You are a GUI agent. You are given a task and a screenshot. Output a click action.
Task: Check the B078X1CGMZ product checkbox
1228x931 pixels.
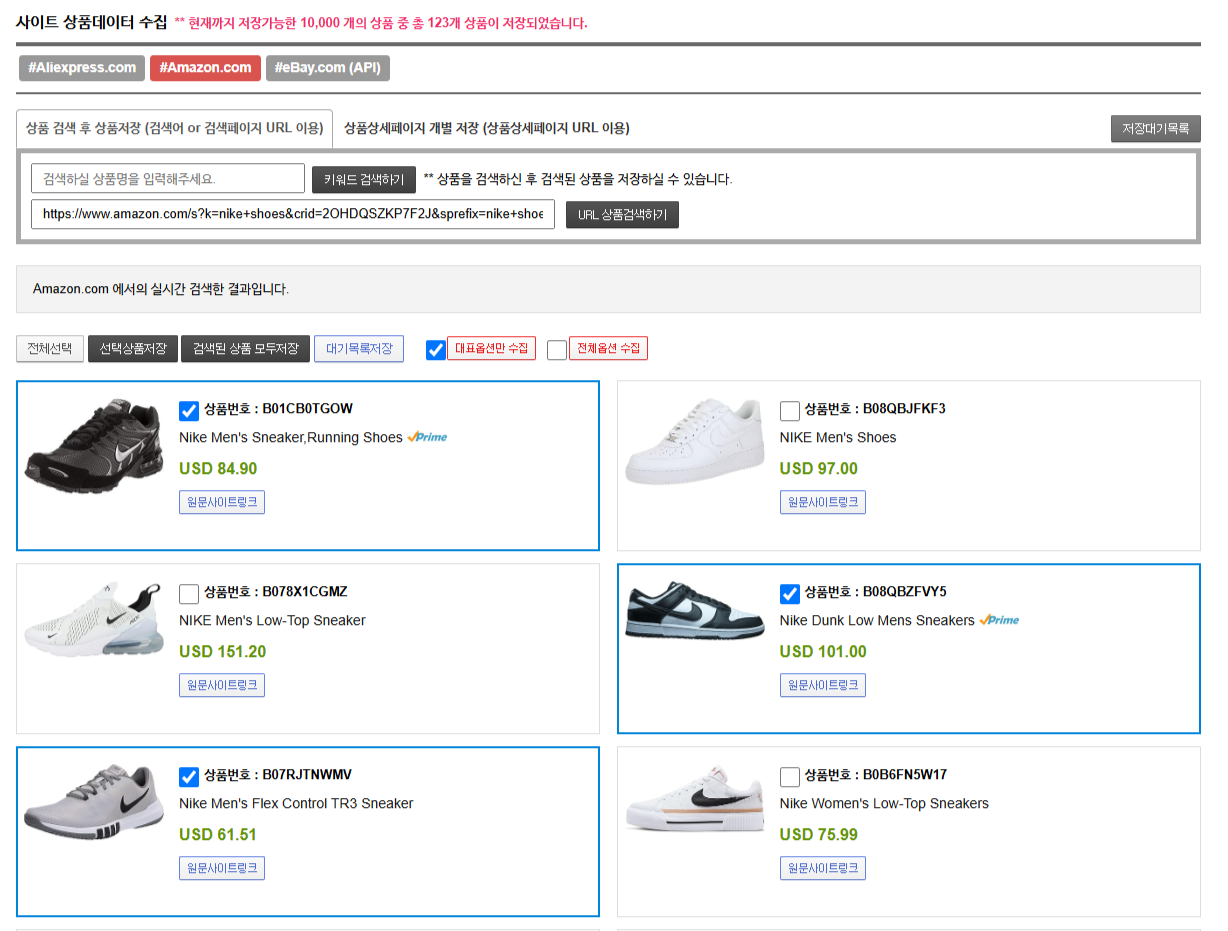click(189, 594)
